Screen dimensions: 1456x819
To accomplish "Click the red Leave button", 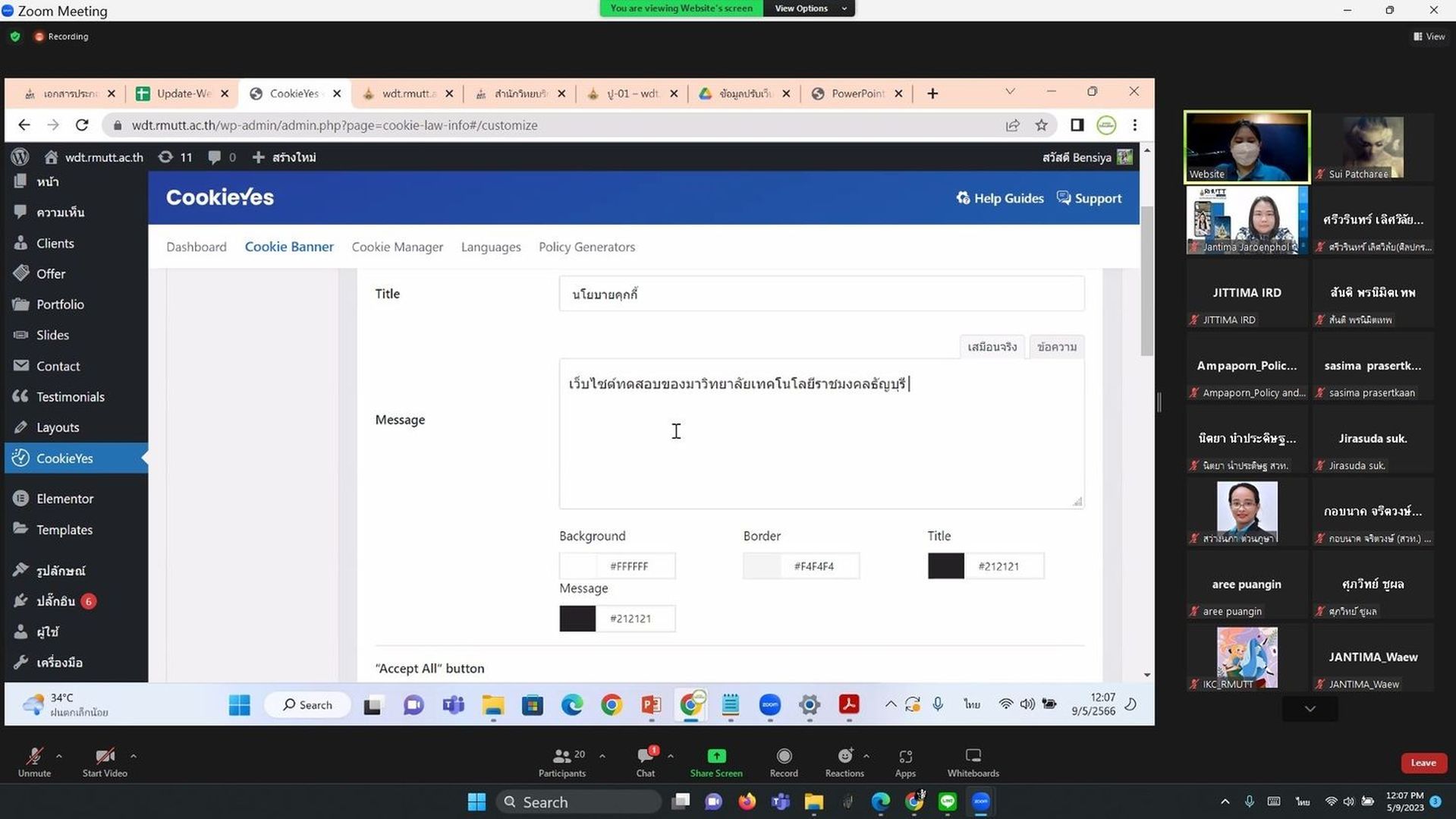I will click(x=1423, y=763).
